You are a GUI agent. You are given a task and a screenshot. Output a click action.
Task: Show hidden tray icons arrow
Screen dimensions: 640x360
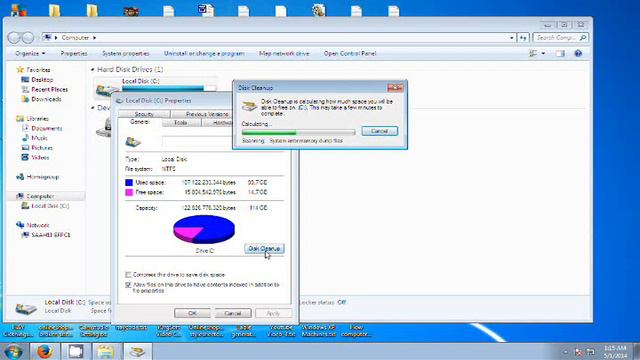pyautogui.click(x=565, y=352)
